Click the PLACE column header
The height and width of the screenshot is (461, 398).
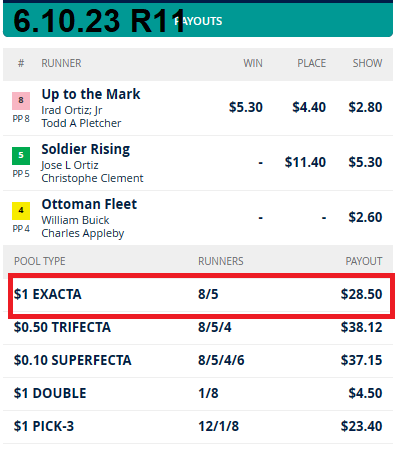(x=312, y=63)
